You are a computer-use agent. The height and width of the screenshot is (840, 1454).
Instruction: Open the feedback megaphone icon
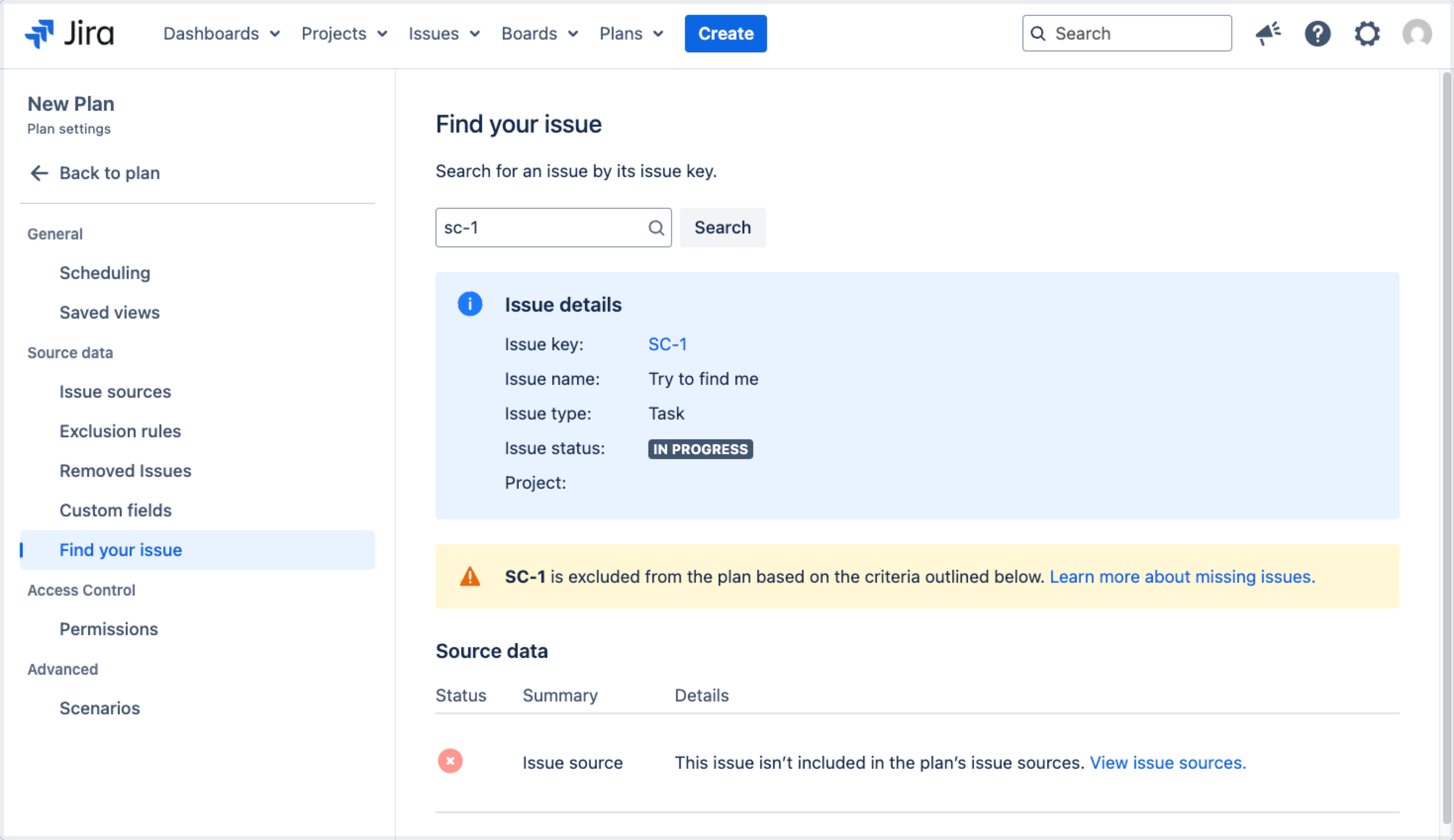[1267, 34]
